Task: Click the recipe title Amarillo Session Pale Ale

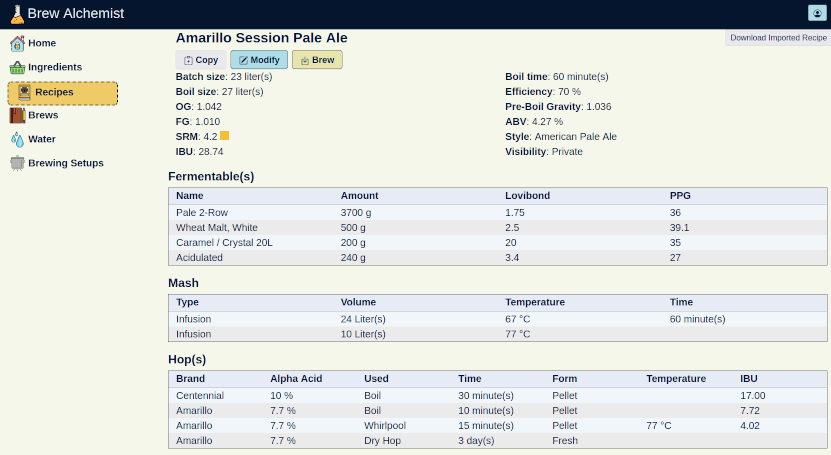Action: [262, 38]
